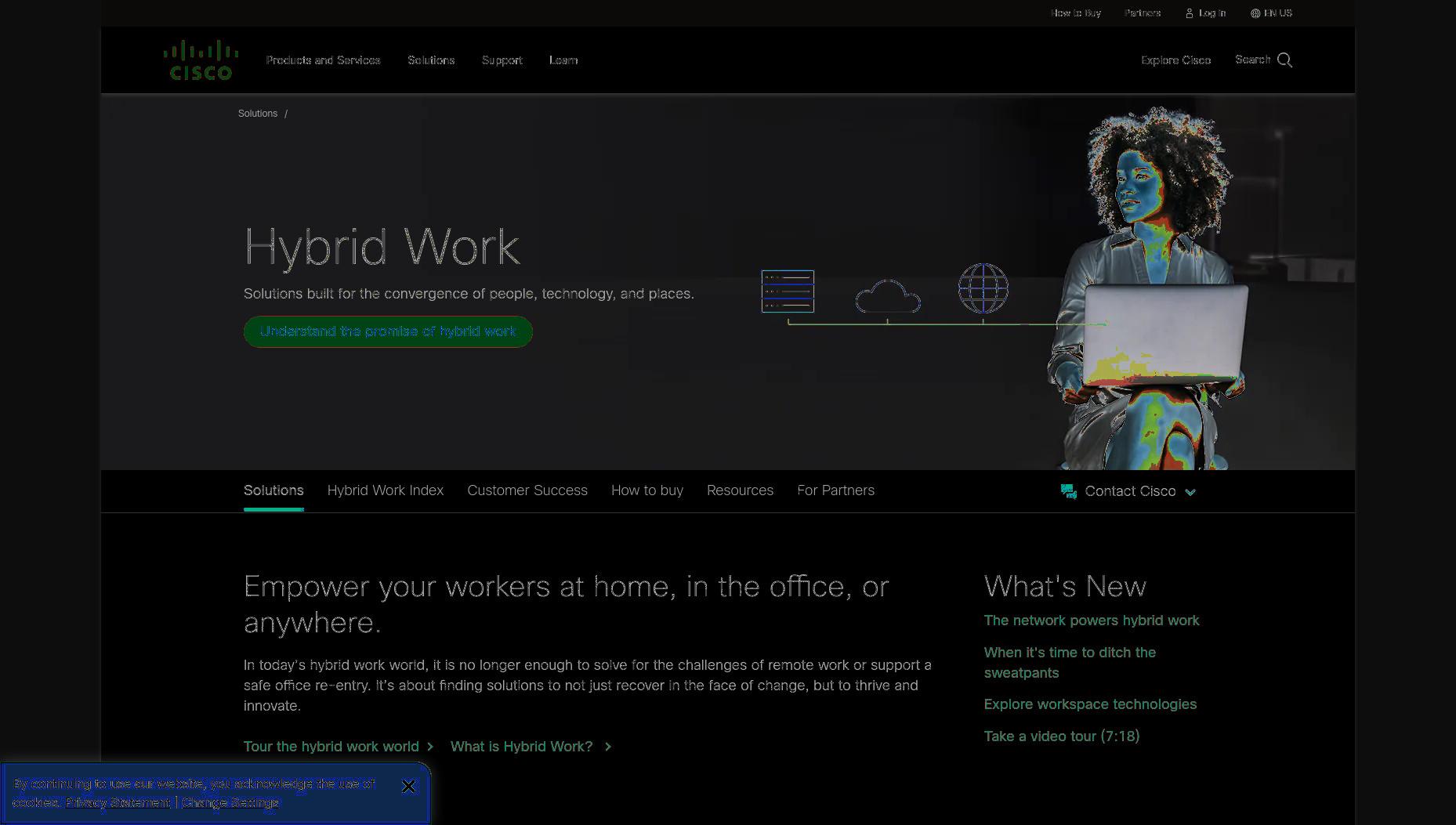This screenshot has width=1456, height=825.
Task: Open the Partners top link
Action: tap(1142, 13)
